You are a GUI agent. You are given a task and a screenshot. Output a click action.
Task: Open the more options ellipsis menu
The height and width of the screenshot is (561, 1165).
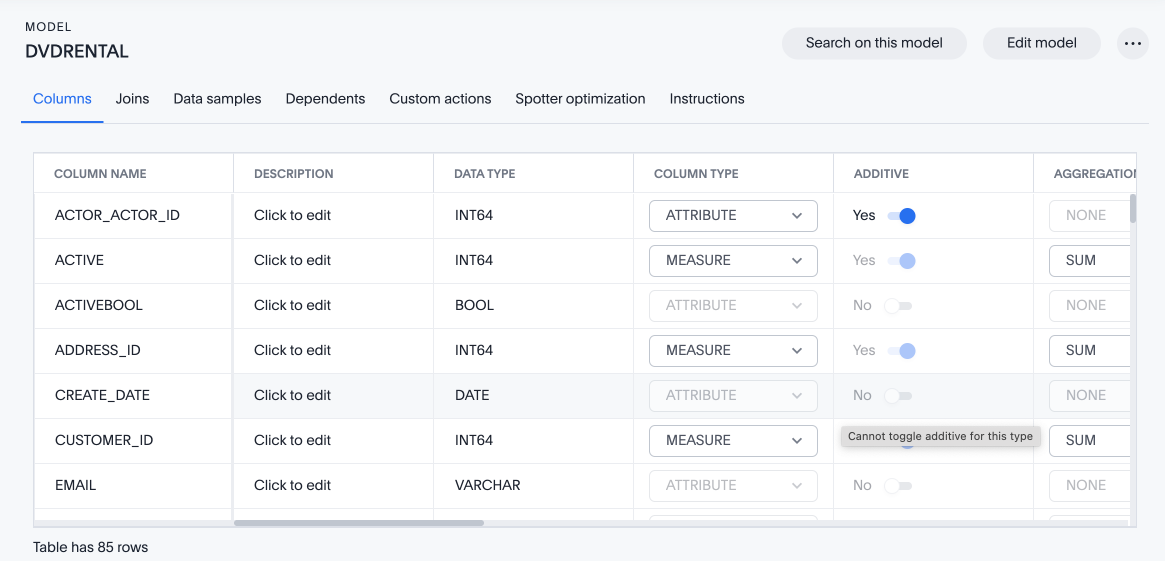click(1132, 43)
